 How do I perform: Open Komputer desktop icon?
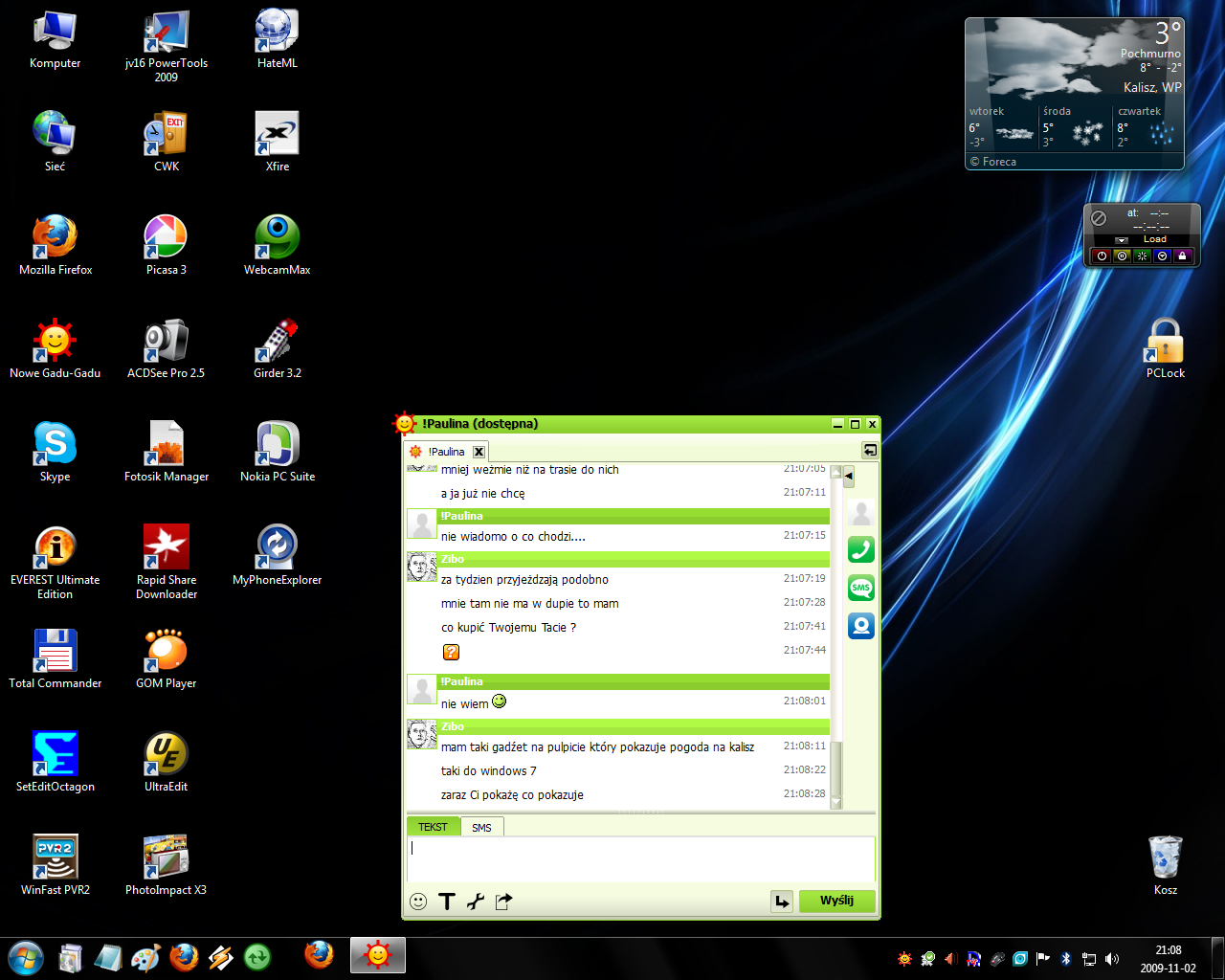pos(56,38)
